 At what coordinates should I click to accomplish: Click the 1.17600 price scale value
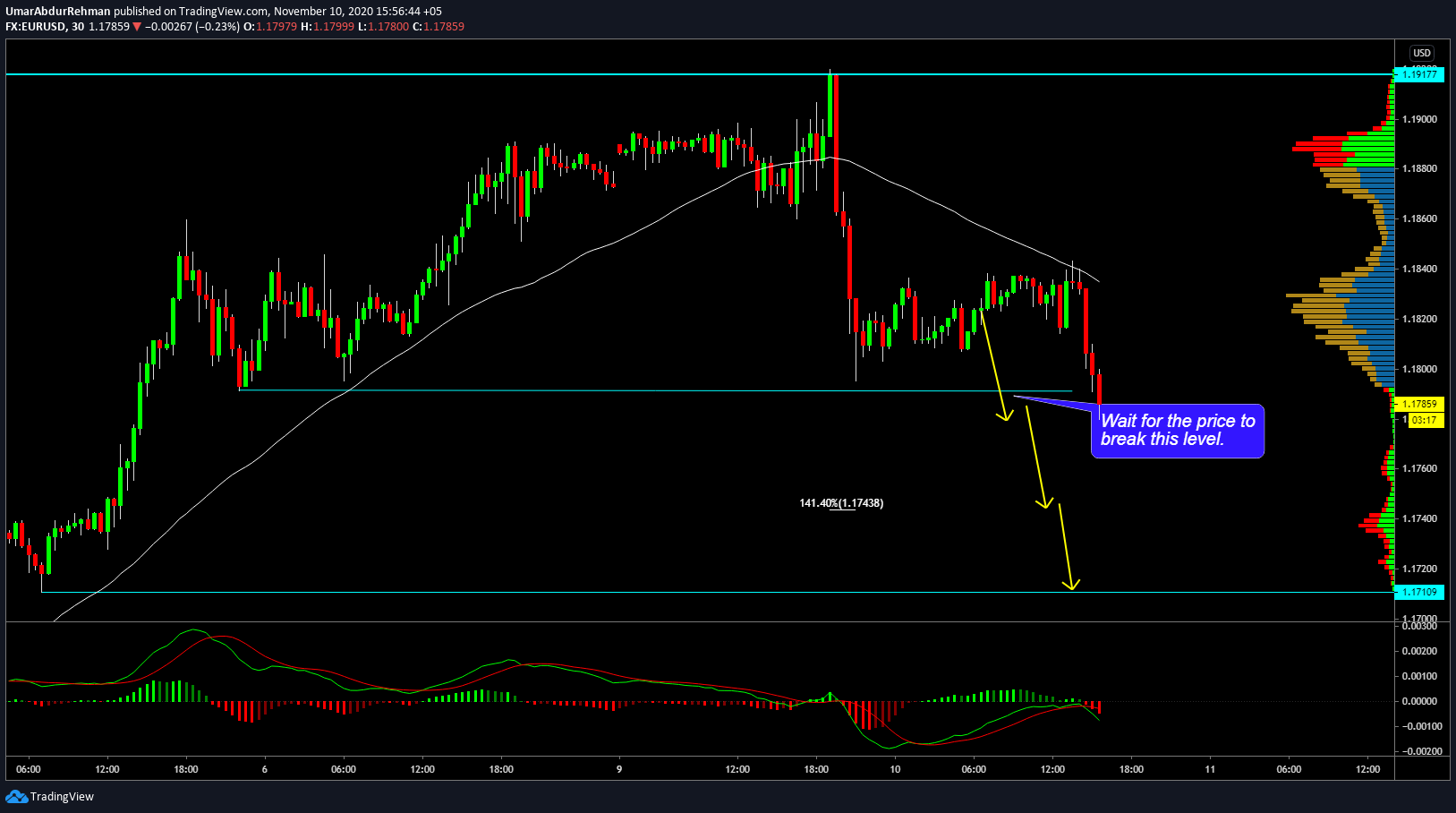(x=1419, y=468)
